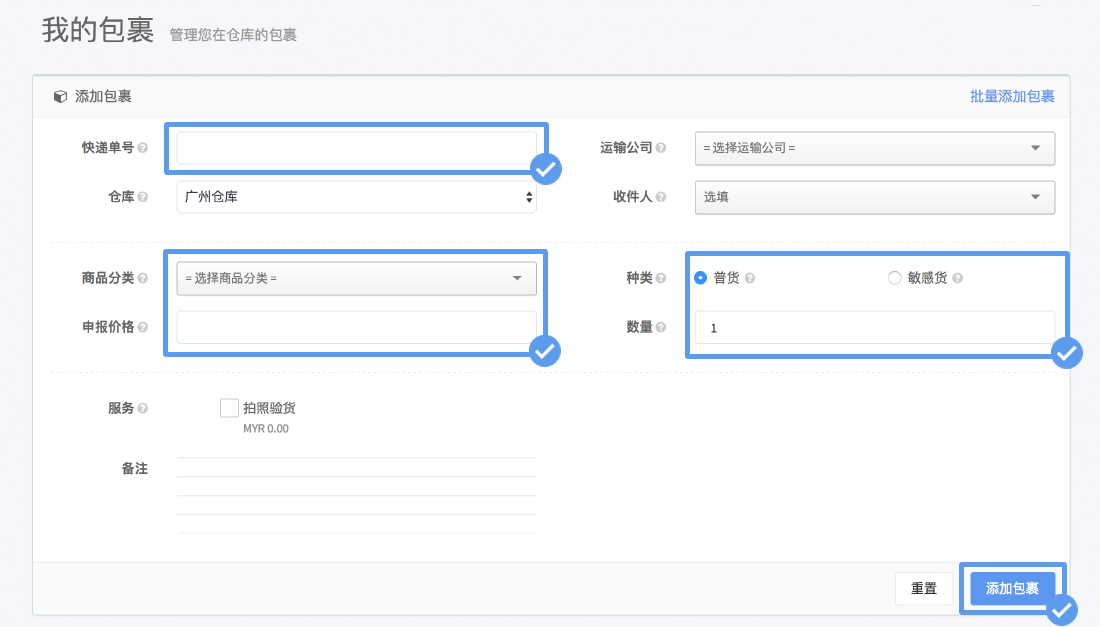Open the help icon next to 快递单号
1100x627 pixels.
(142, 146)
